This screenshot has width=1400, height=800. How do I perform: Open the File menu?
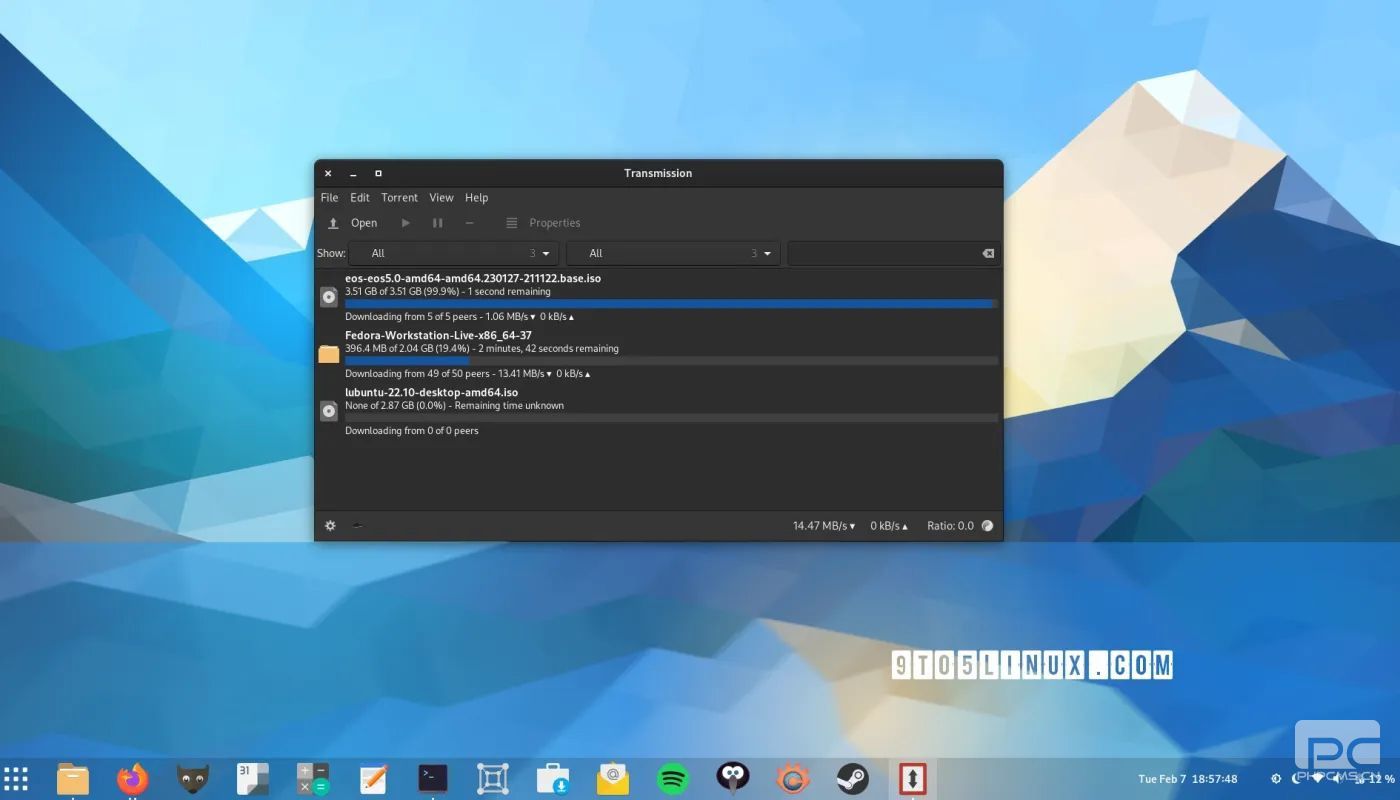329,198
